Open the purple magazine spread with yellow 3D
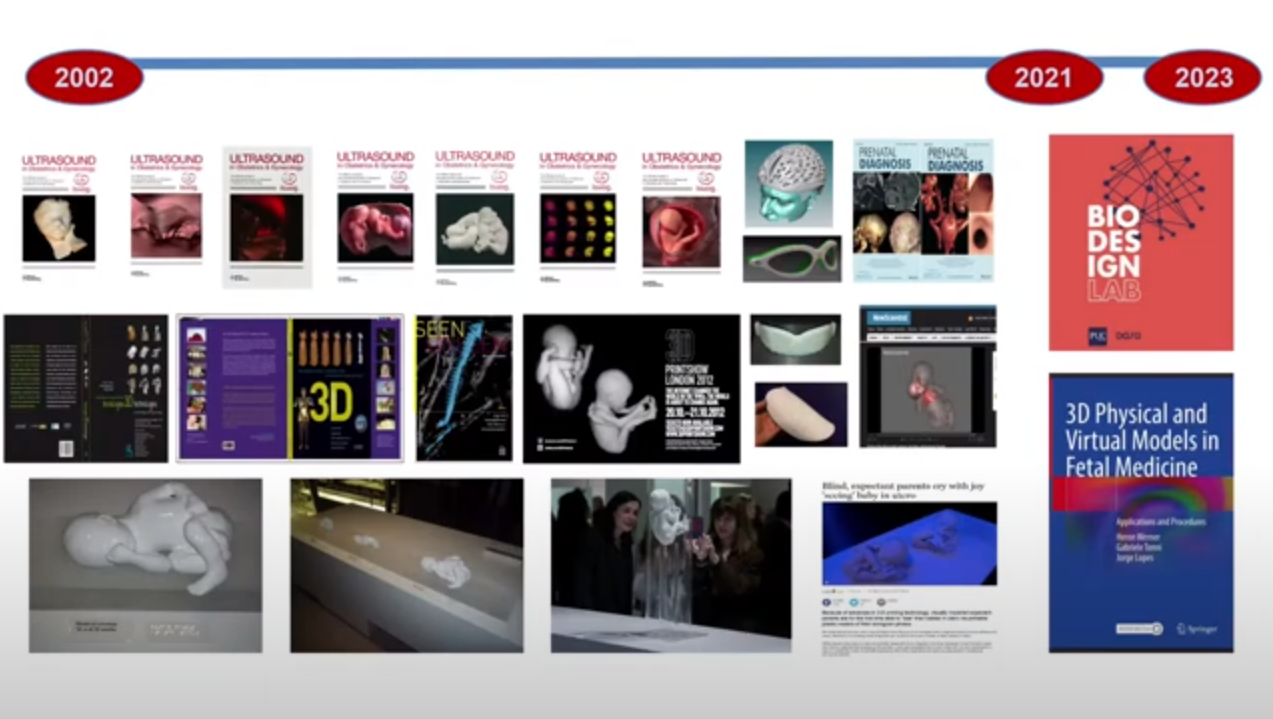This screenshot has width=1273, height=719. pos(290,388)
